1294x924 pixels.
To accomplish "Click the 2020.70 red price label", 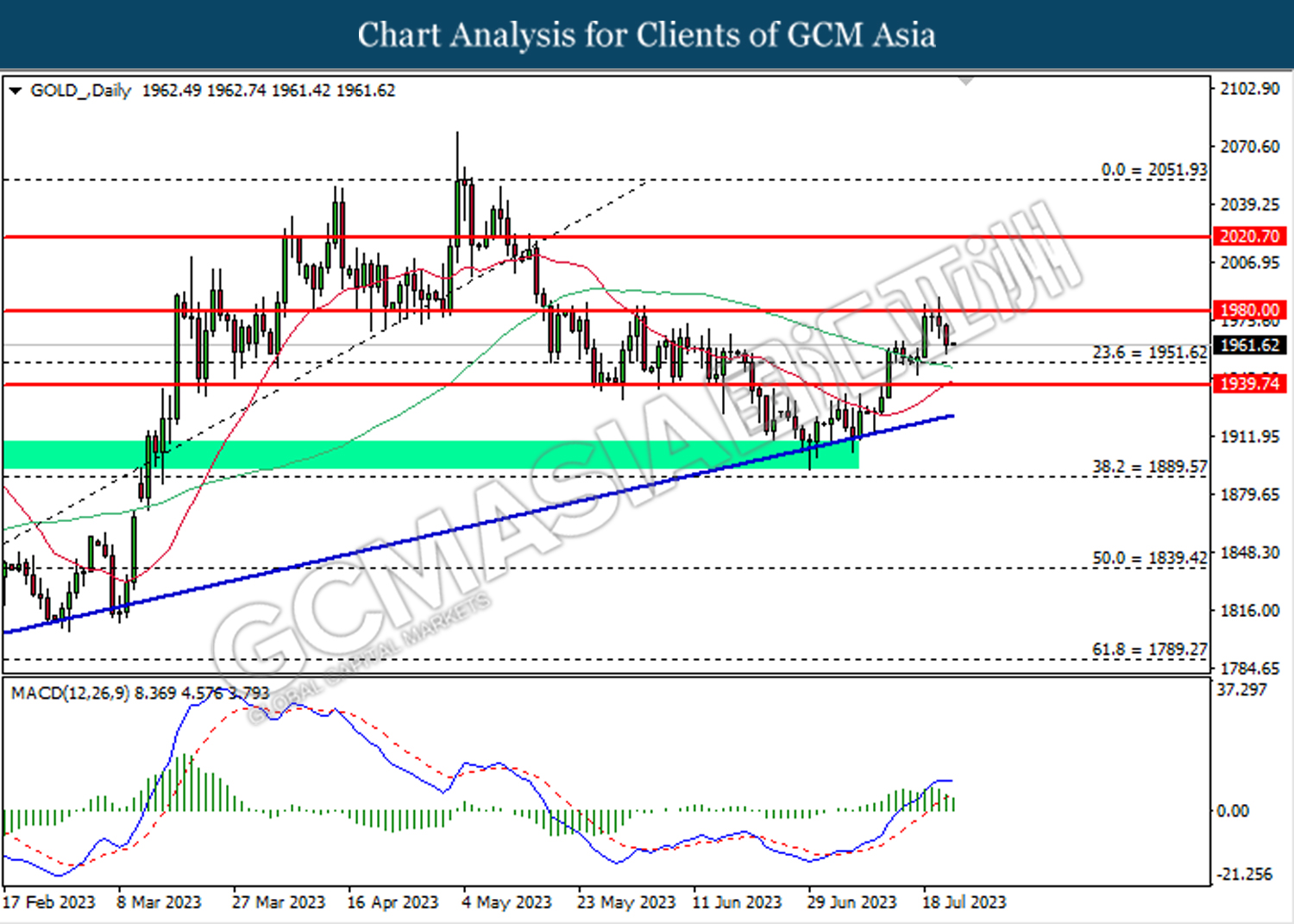I will click(1249, 236).
